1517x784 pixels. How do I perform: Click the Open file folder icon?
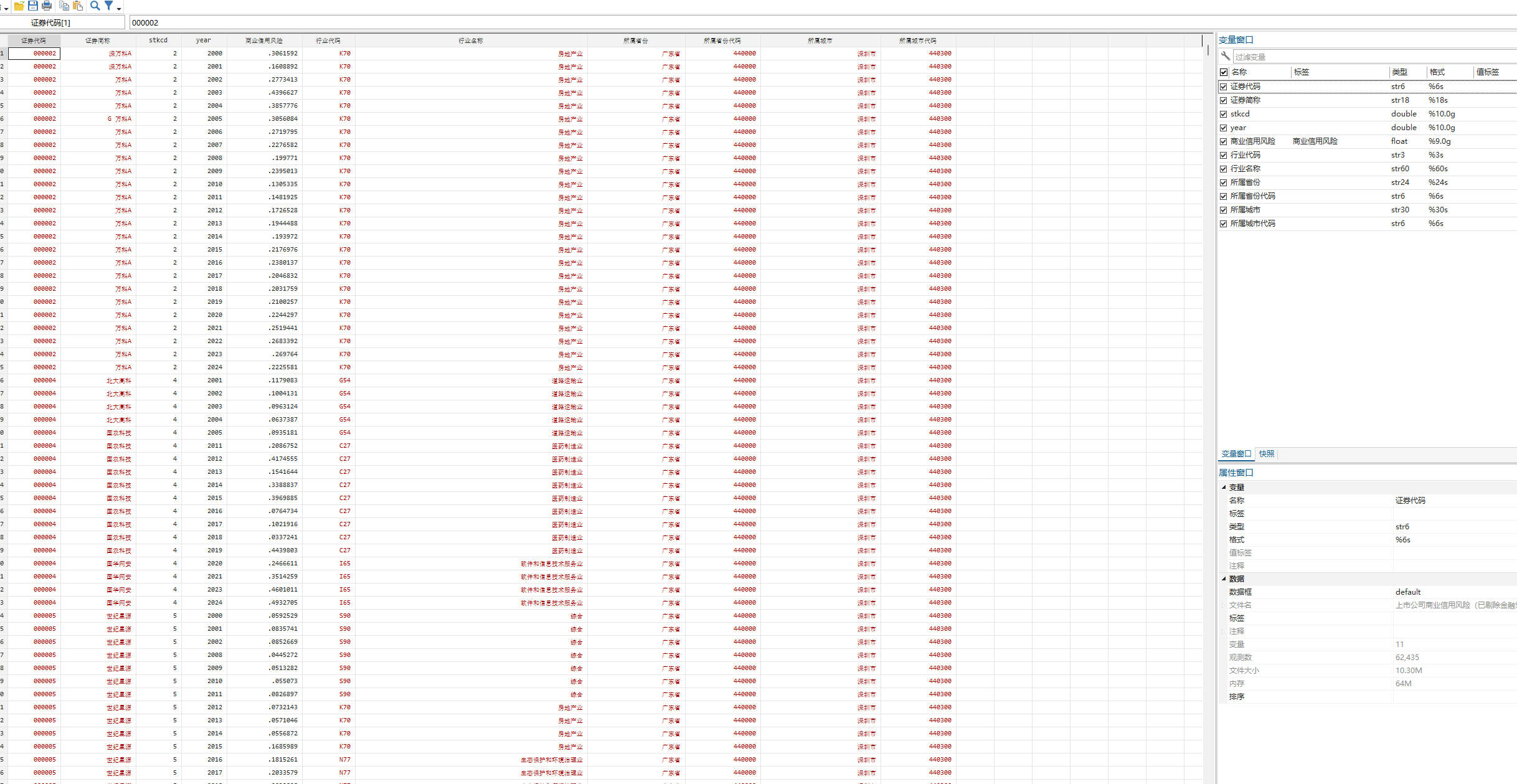click(x=19, y=6)
